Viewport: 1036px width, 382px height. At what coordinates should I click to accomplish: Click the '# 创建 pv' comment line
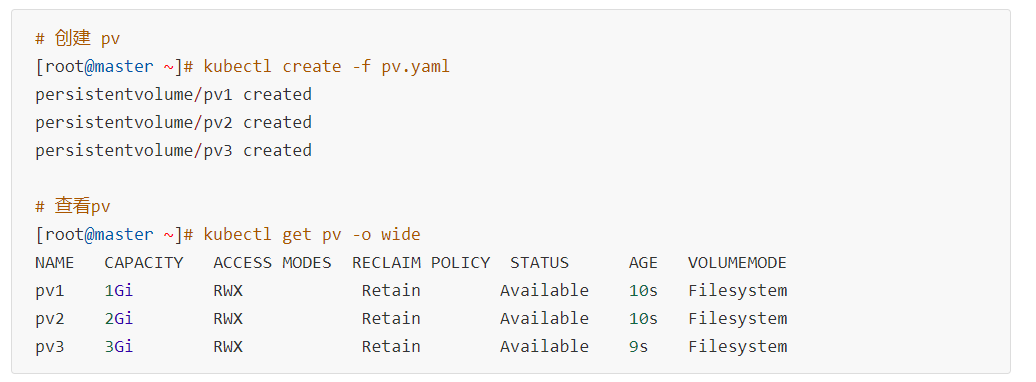77,38
